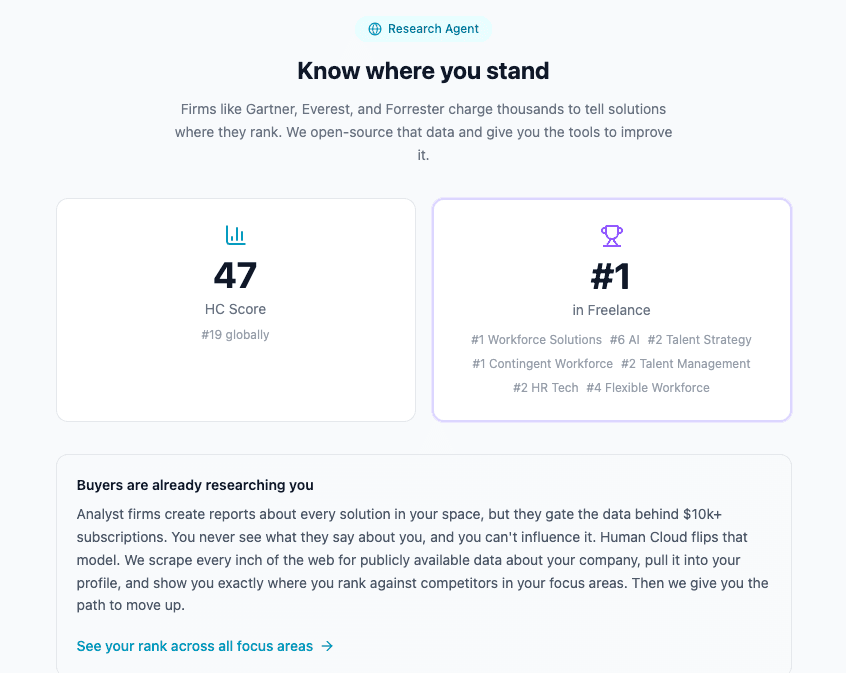Select the #2 Talent Management tag
Screen dimensions: 846x673
coord(685,364)
